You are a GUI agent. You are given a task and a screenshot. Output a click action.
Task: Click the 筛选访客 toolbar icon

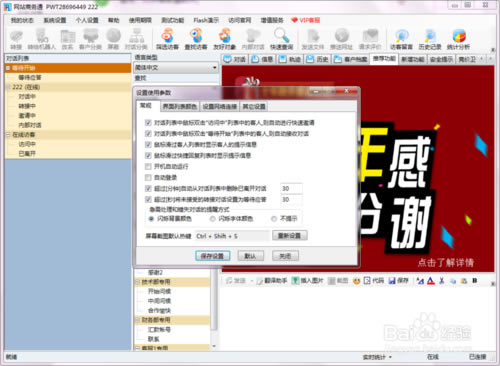168,39
